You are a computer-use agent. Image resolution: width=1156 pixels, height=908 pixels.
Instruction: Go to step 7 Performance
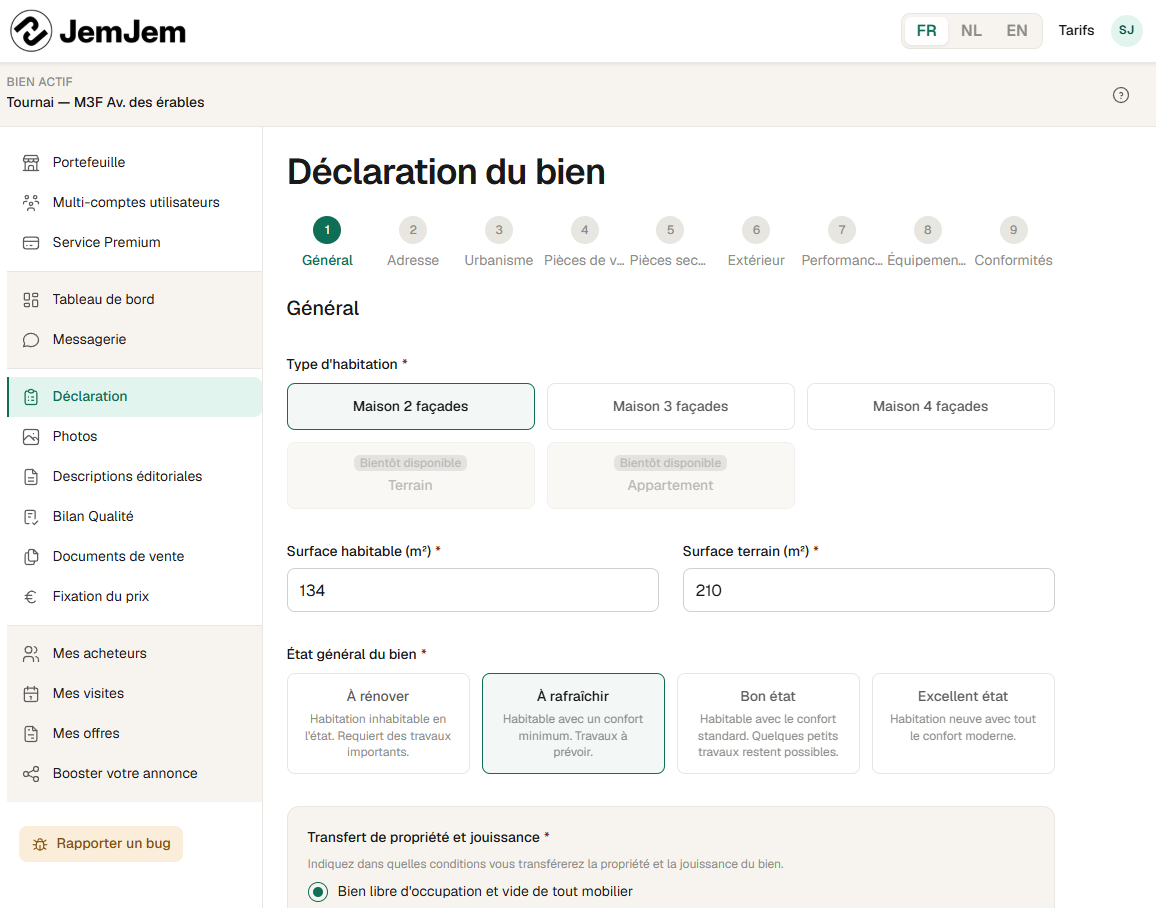pos(842,242)
